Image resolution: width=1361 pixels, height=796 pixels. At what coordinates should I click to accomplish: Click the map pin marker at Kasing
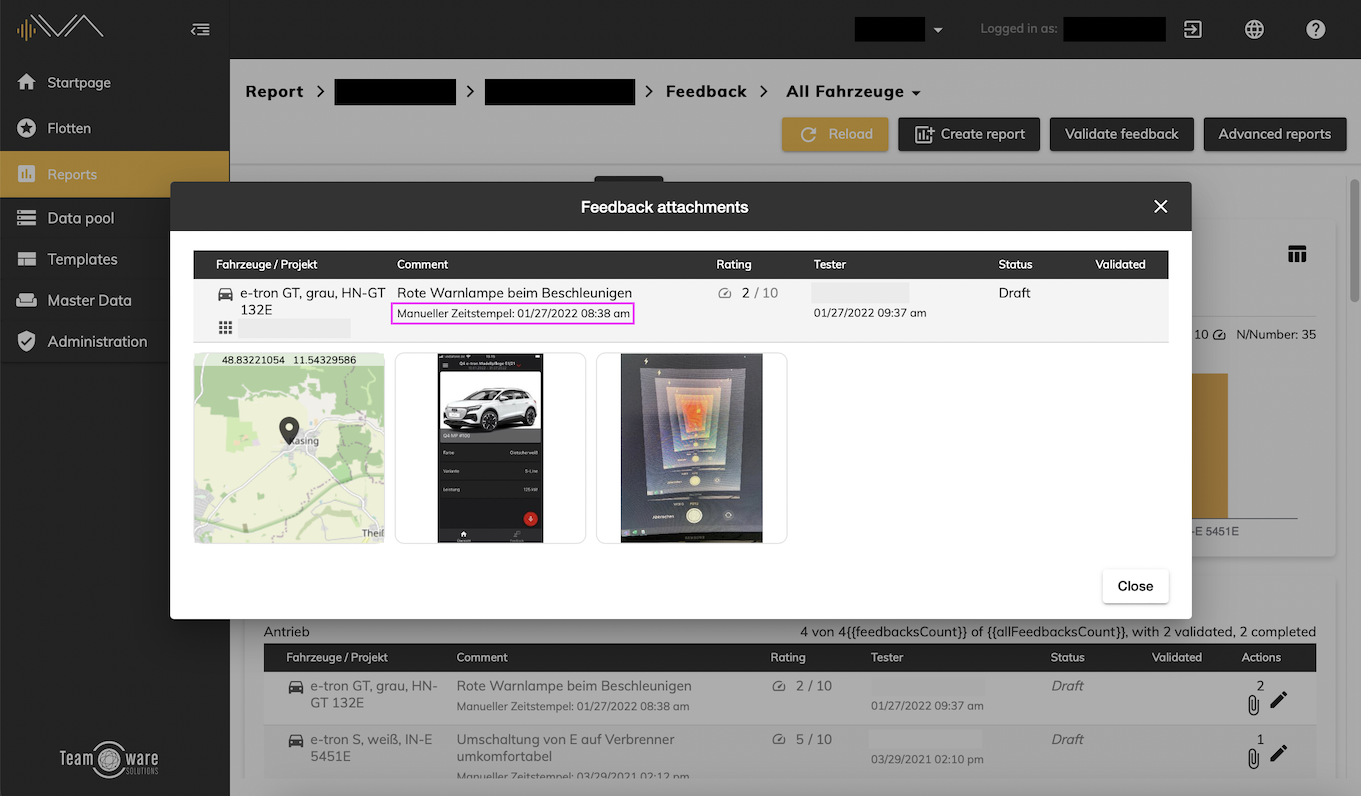pyautogui.click(x=289, y=431)
